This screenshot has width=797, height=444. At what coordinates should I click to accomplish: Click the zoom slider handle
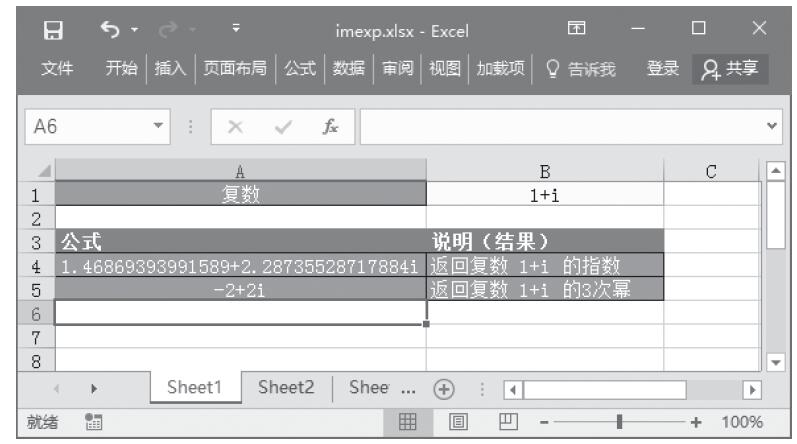click(x=622, y=422)
